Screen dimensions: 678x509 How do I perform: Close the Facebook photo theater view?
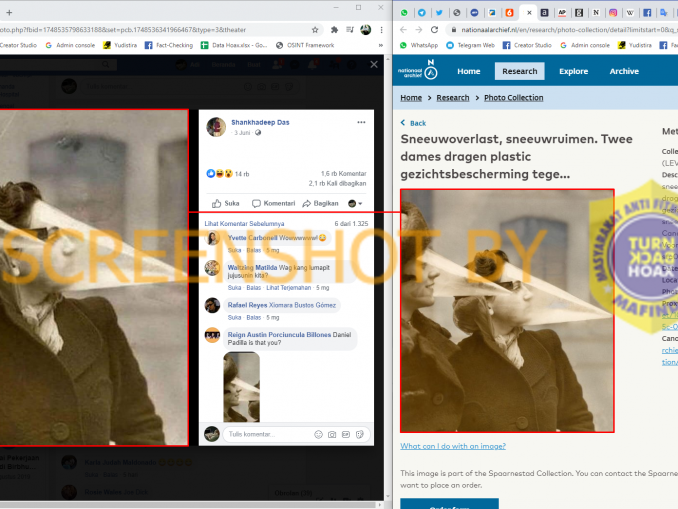pos(374,64)
